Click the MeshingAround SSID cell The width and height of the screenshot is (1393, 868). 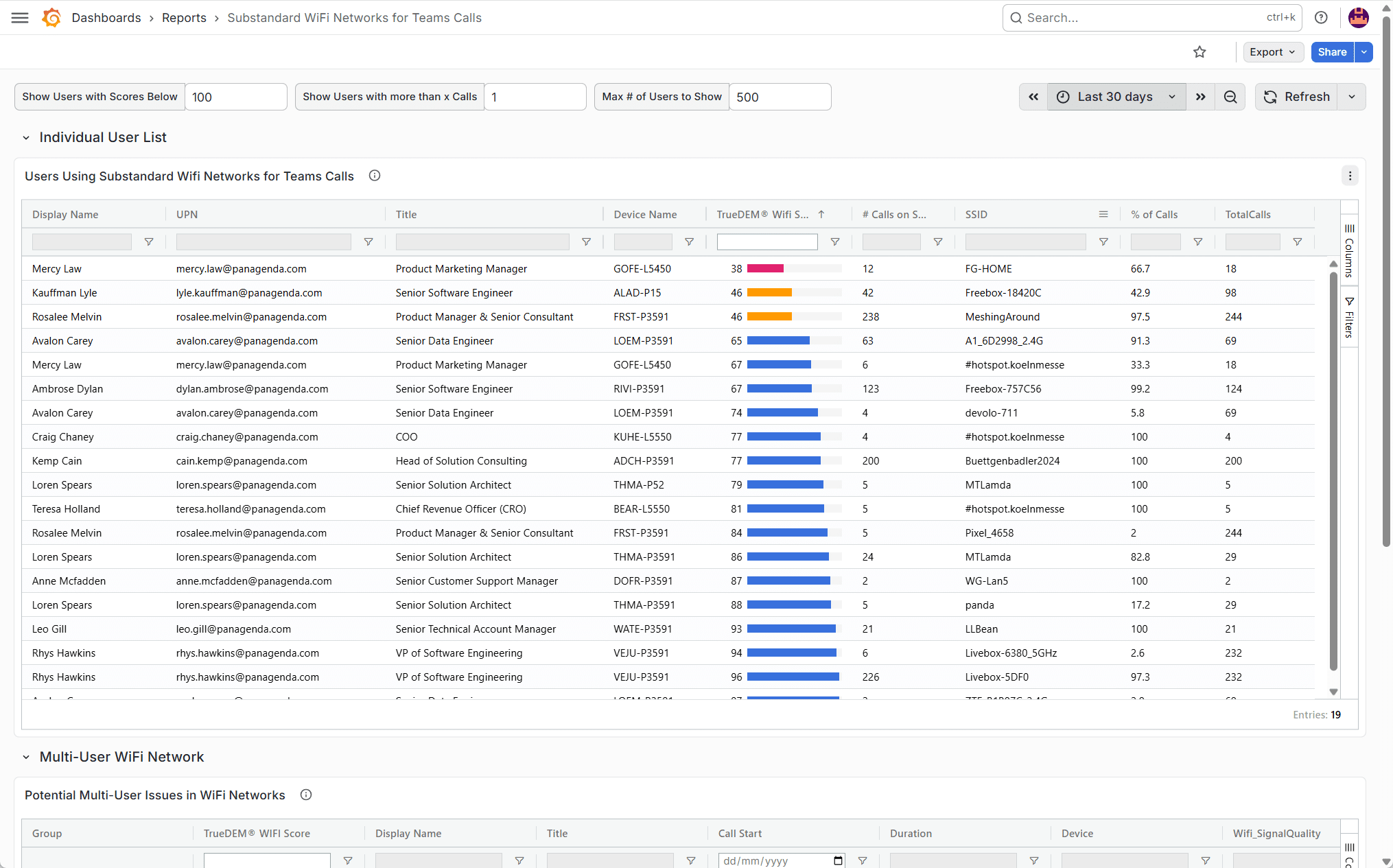[1003, 317]
